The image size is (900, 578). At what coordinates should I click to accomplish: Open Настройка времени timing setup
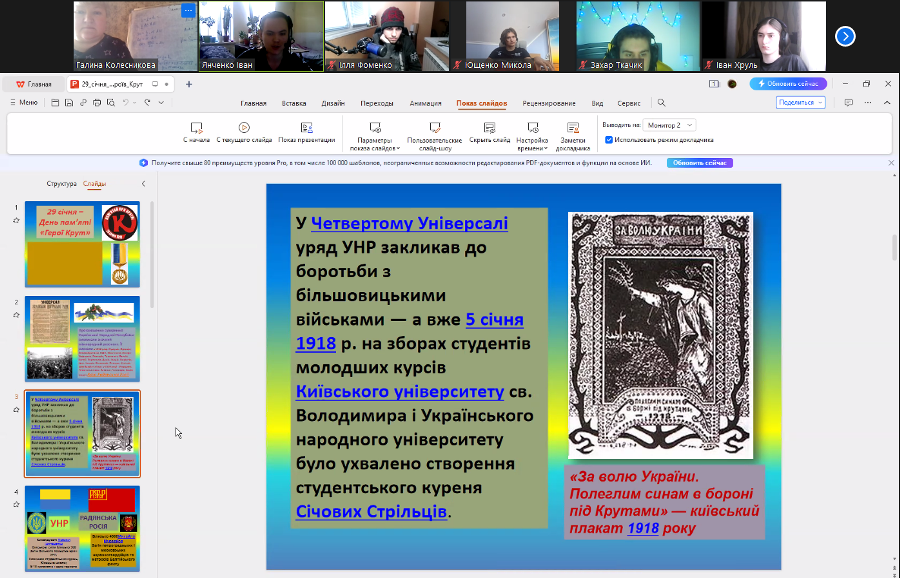(532, 136)
